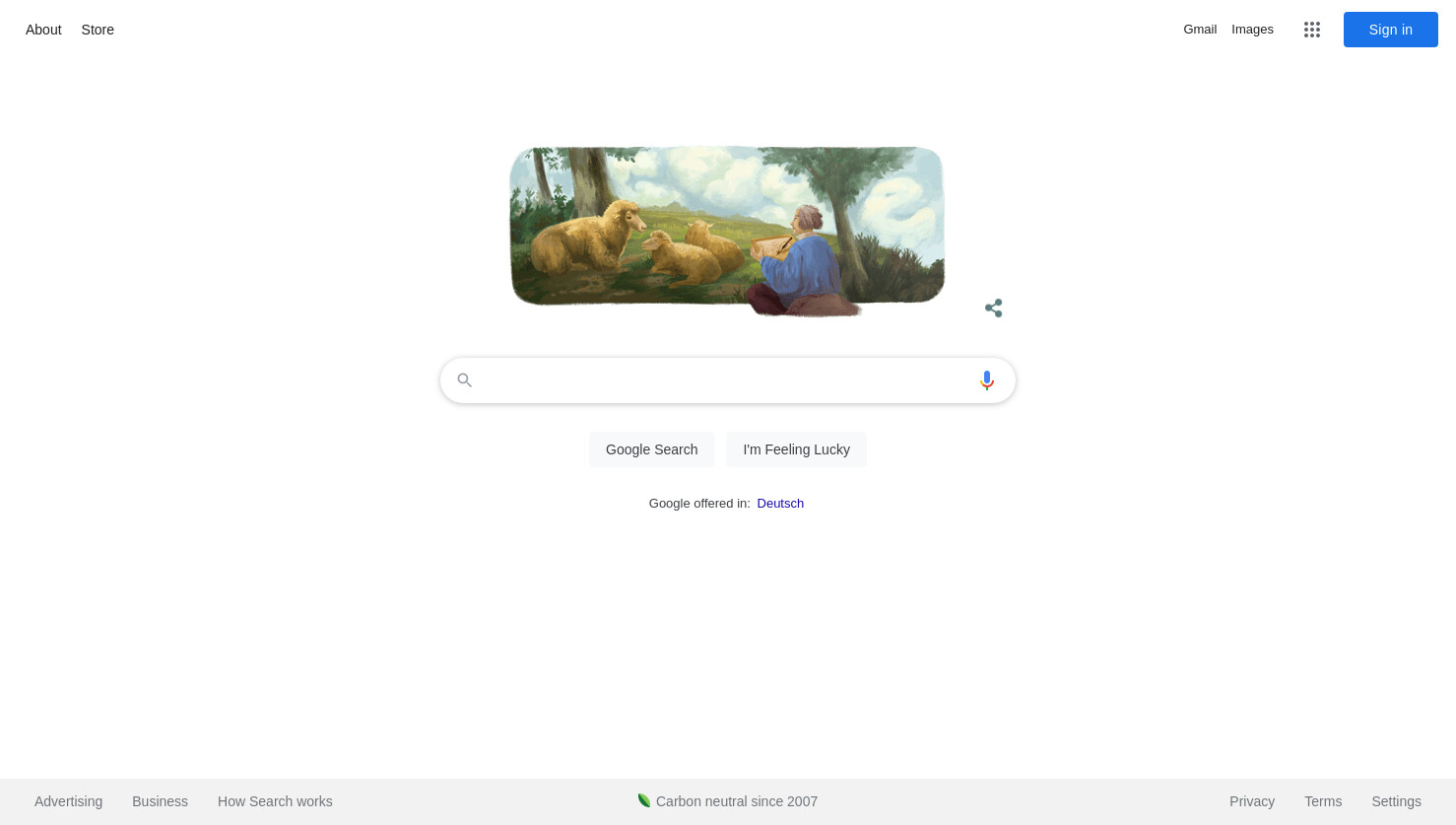The image size is (1456, 825).
Task: Open the Gmail link
Action: point(1200,30)
